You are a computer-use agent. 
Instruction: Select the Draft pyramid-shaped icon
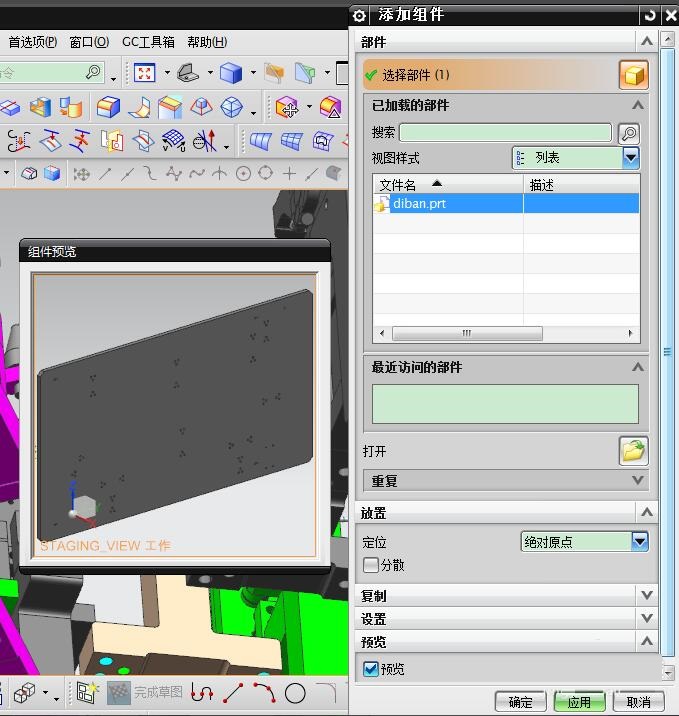tap(201, 107)
